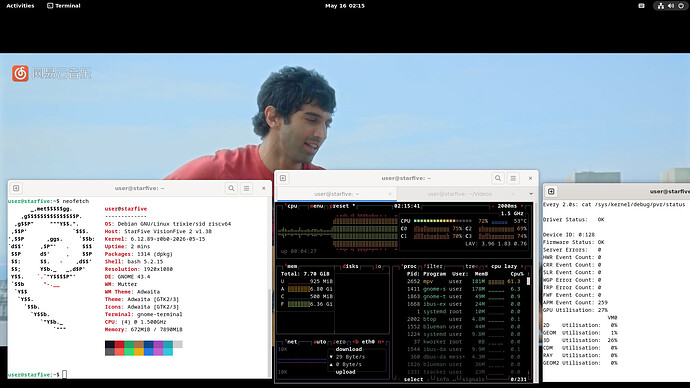Click the GPU Utilisation: 27% line
The height and width of the screenshot is (388, 690).
tap(575, 310)
